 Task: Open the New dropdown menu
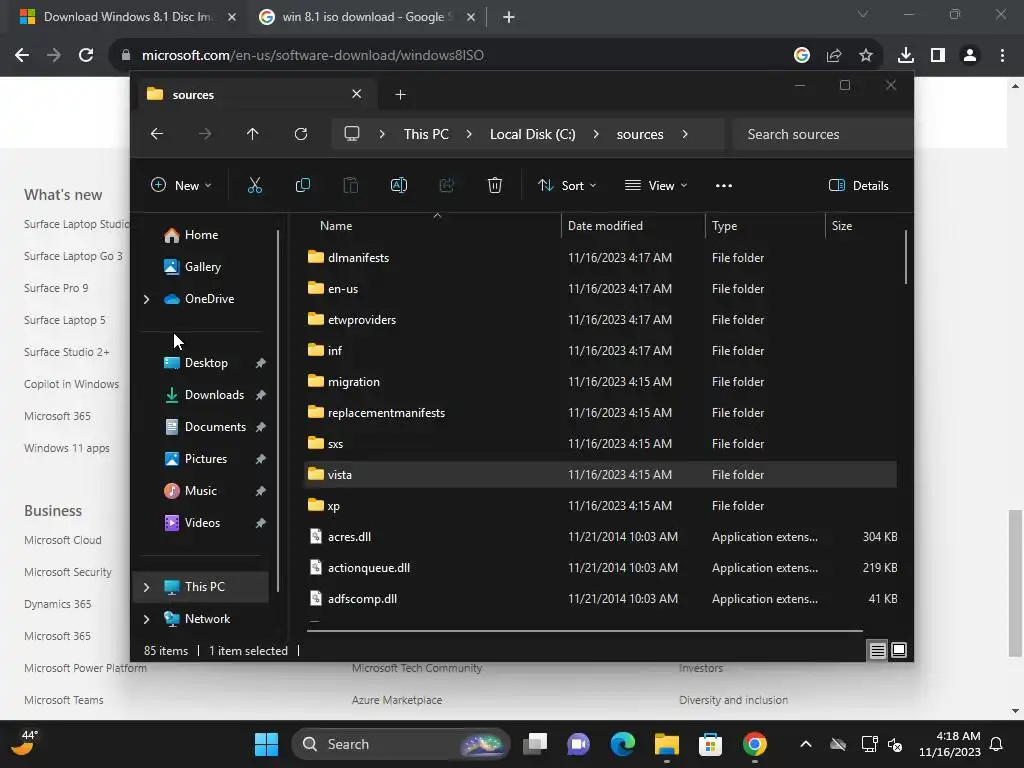(182, 185)
